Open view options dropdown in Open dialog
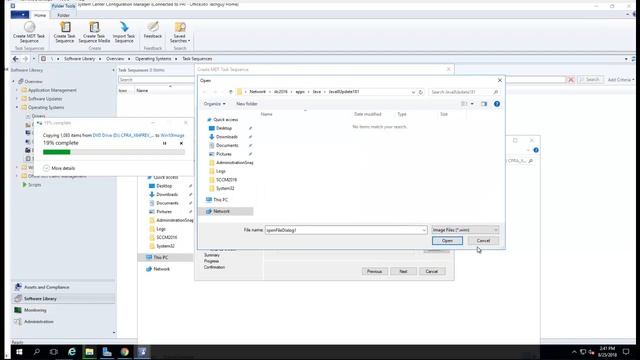 click(x=472, y=104)
